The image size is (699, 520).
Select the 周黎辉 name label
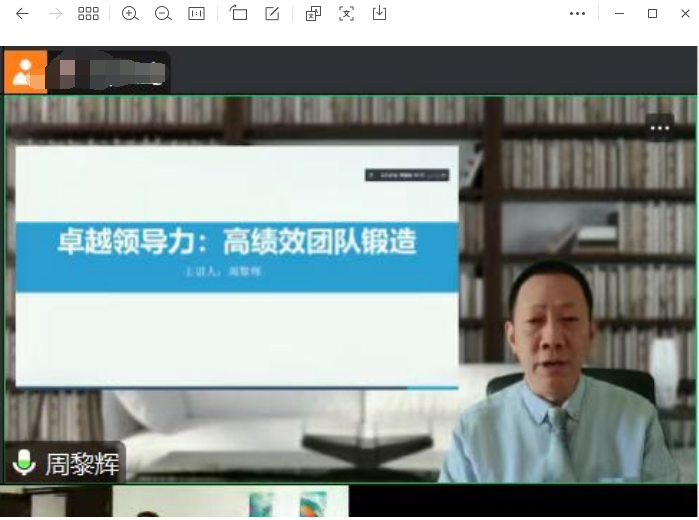click(82, 464)
